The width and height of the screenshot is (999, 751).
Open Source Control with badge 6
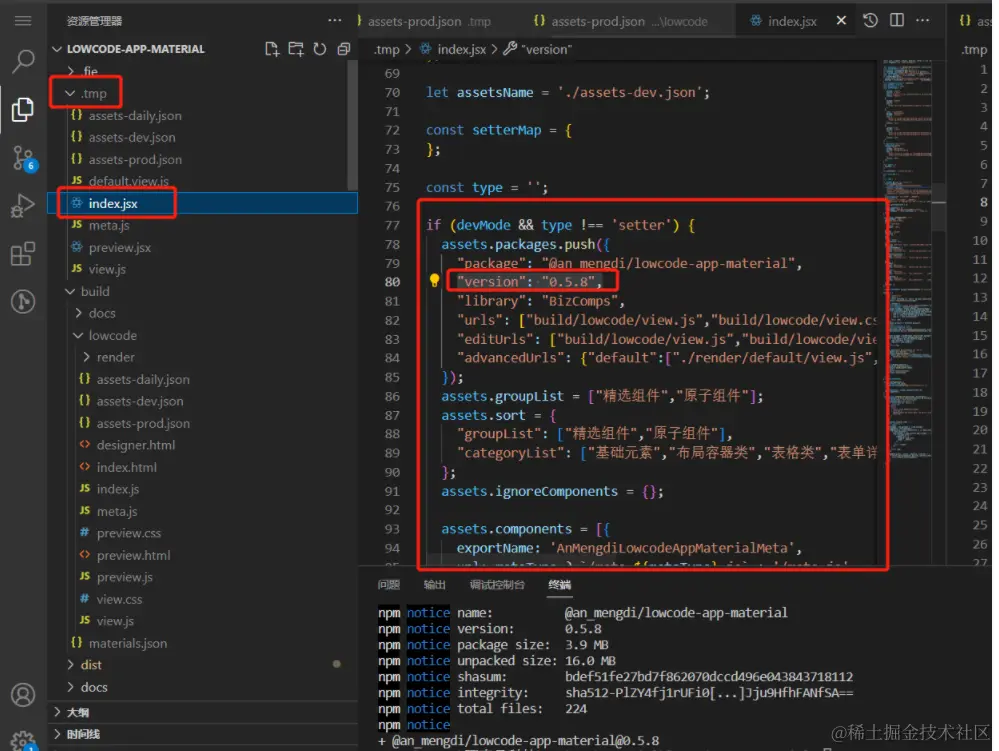pyautogui.click(x=24, y=158)
